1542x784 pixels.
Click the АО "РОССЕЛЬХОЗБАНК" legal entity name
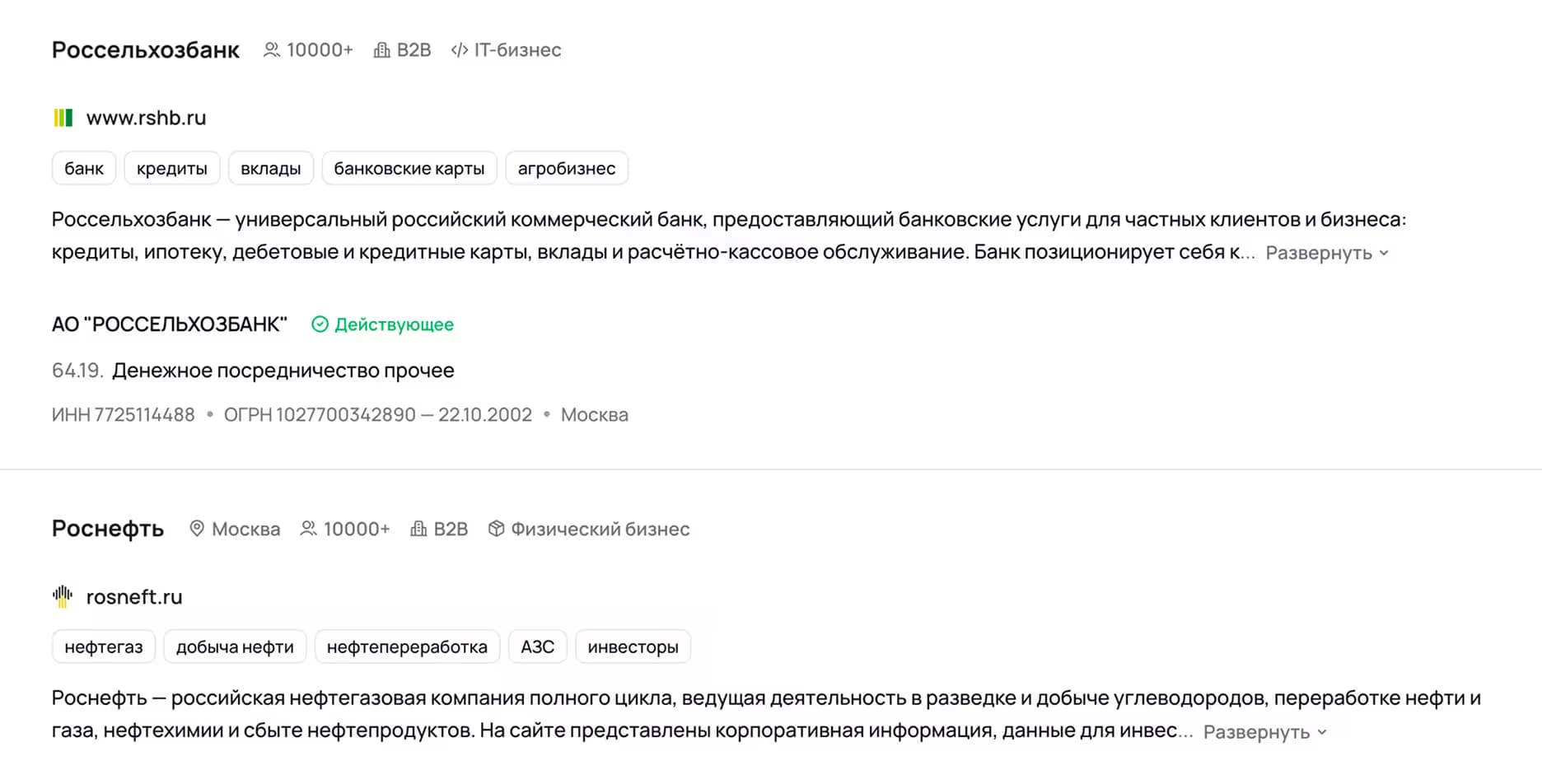pyautogui.click(x=170, y=324)
